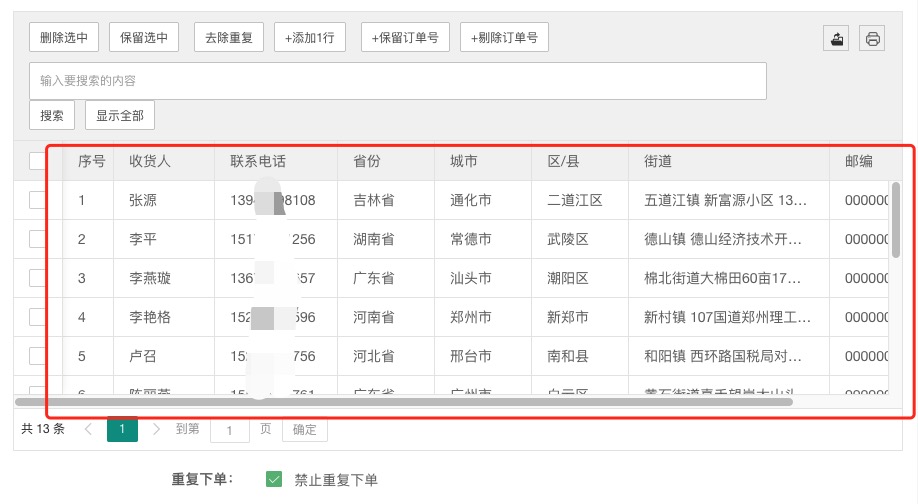Image resolution: width=918 pixels, height=504 pixels.
Task: Click the print icon button
Action: pos(872,39)
